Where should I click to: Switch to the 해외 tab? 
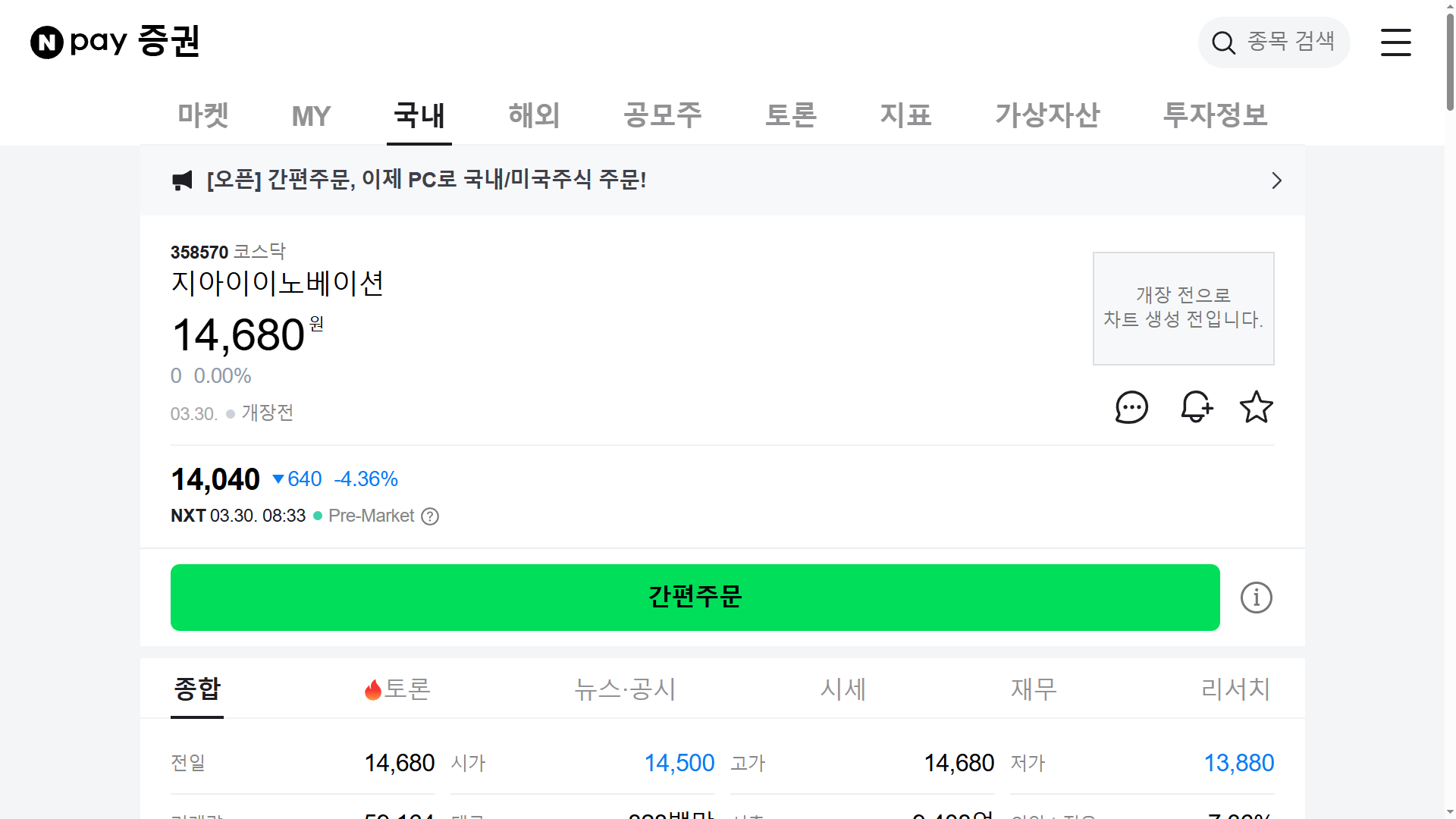533,115
